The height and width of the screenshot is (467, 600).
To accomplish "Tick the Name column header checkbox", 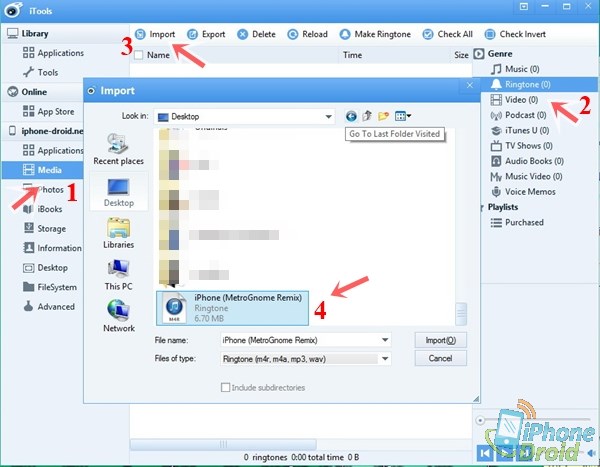I will [x=139, y=55].
